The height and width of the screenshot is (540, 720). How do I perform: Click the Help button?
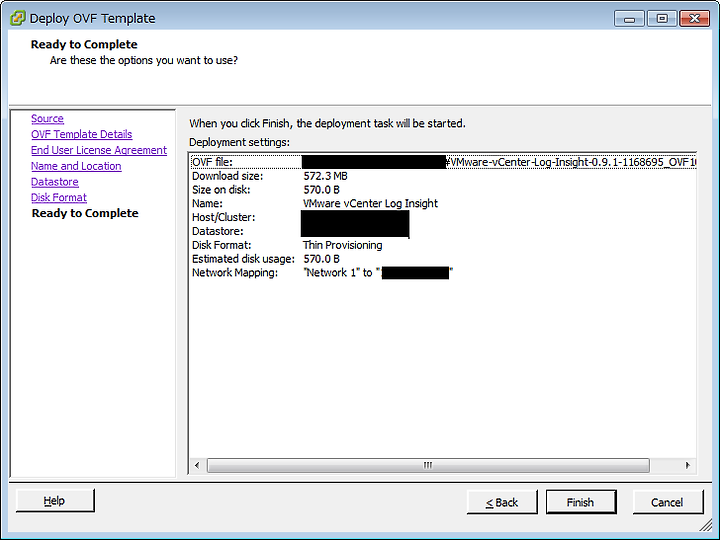[55, 501]
